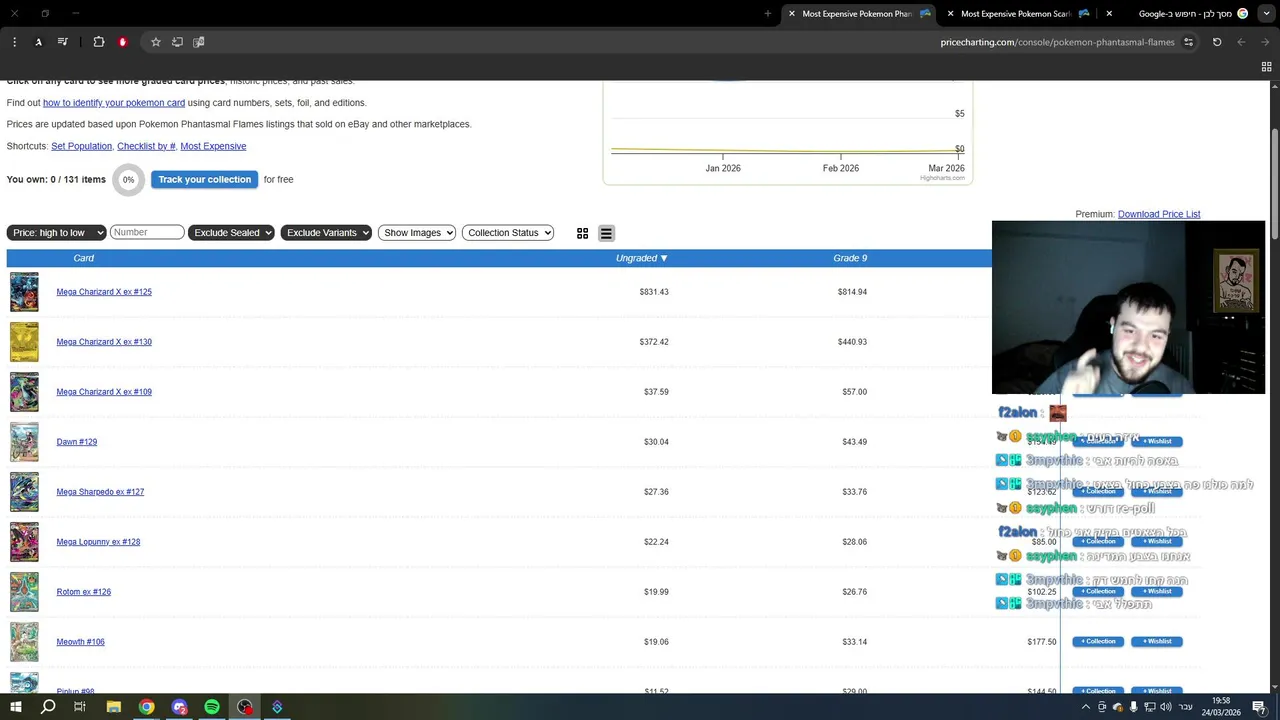This screenshot has width=1280, height=720.
Task: Click the Dawn #129 card thumbnail
Action: point(24,442)
